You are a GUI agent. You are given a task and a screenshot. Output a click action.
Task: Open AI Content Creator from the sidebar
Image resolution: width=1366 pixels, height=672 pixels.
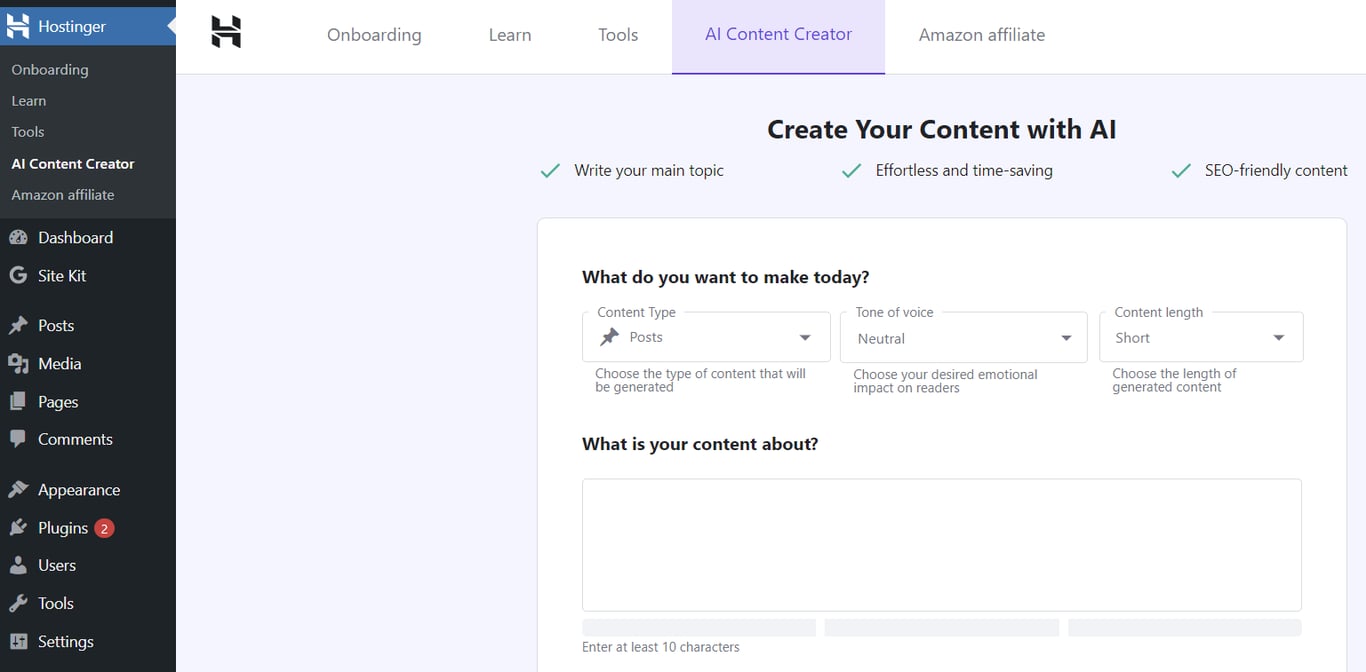pyautogui.click(x=72, y=163)
